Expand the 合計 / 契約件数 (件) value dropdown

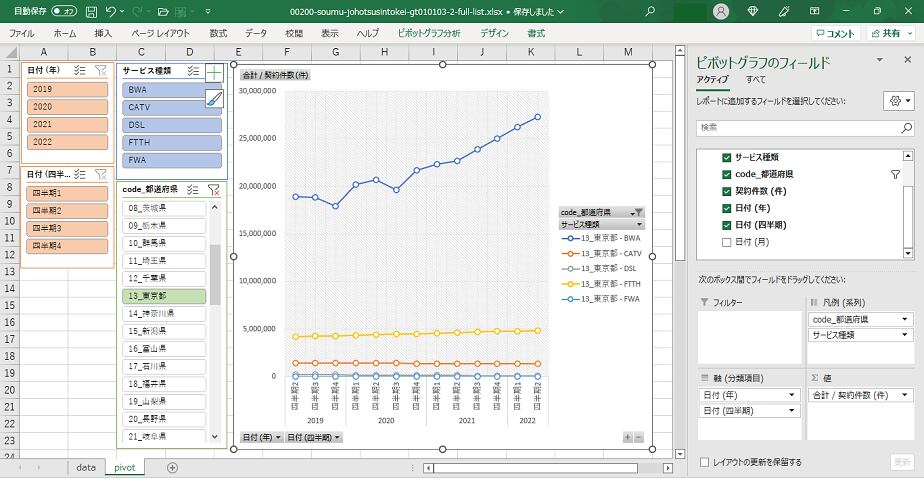tap(905, 395)
